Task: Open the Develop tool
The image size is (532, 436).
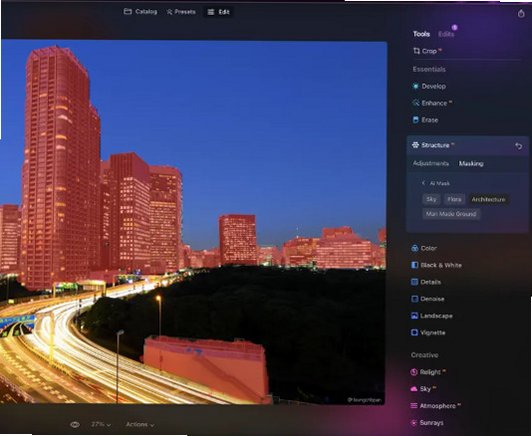Action: (x=429, y=86)
